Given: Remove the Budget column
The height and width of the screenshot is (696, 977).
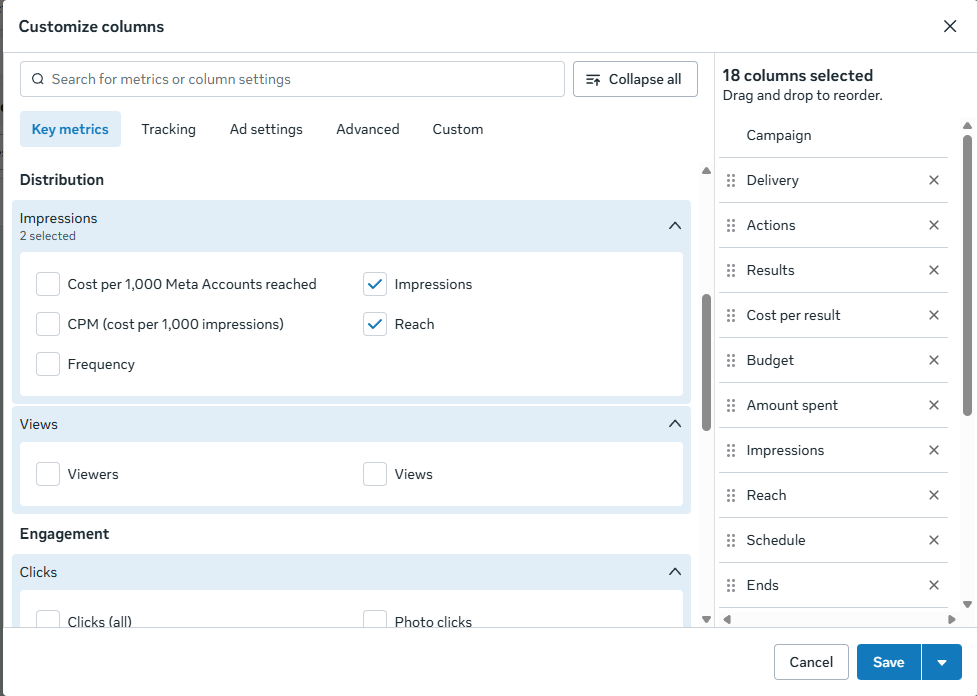Looking at the screenshot, I should coord(933,360).
